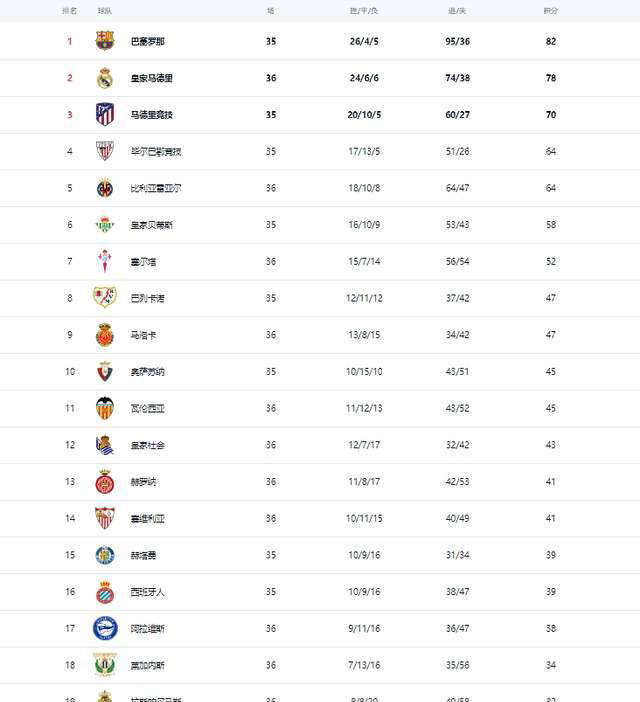Click the Mallorca club crest
640x702 pixels.
click(105, 335)
